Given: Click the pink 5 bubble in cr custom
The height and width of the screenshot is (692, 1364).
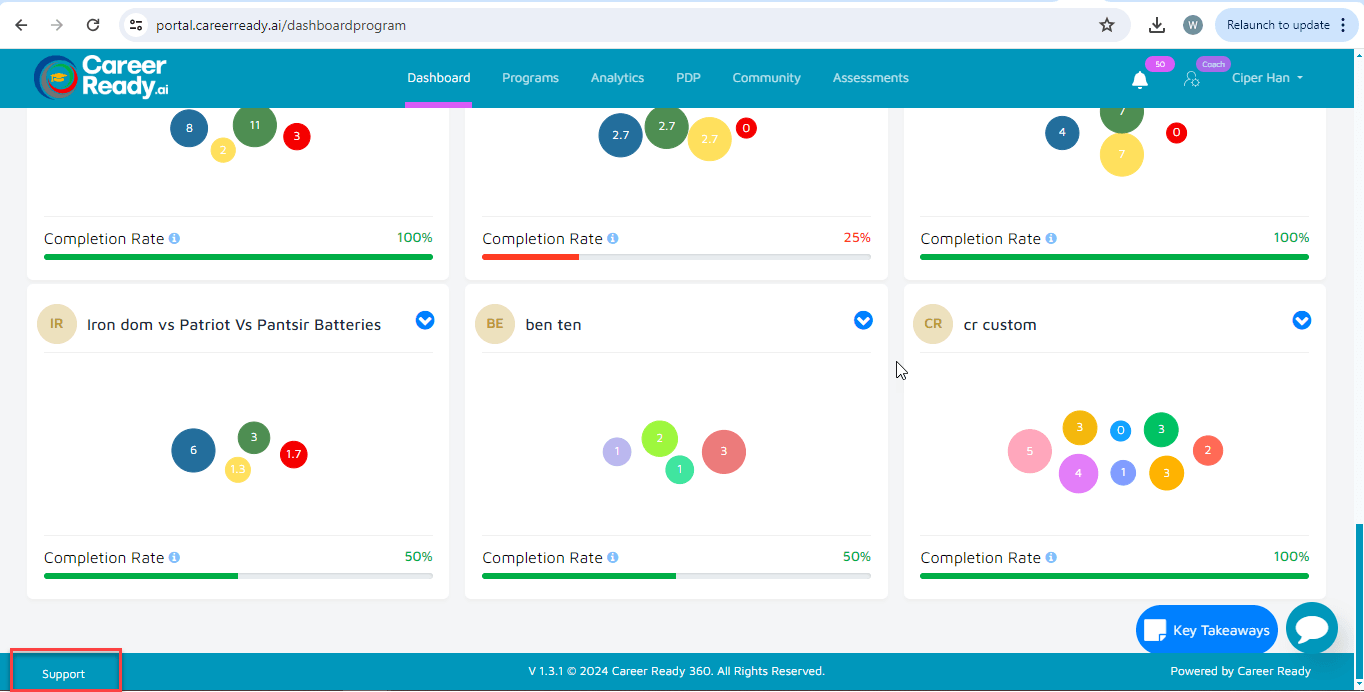Looking at the screenshot, I should pos(1029,452).
